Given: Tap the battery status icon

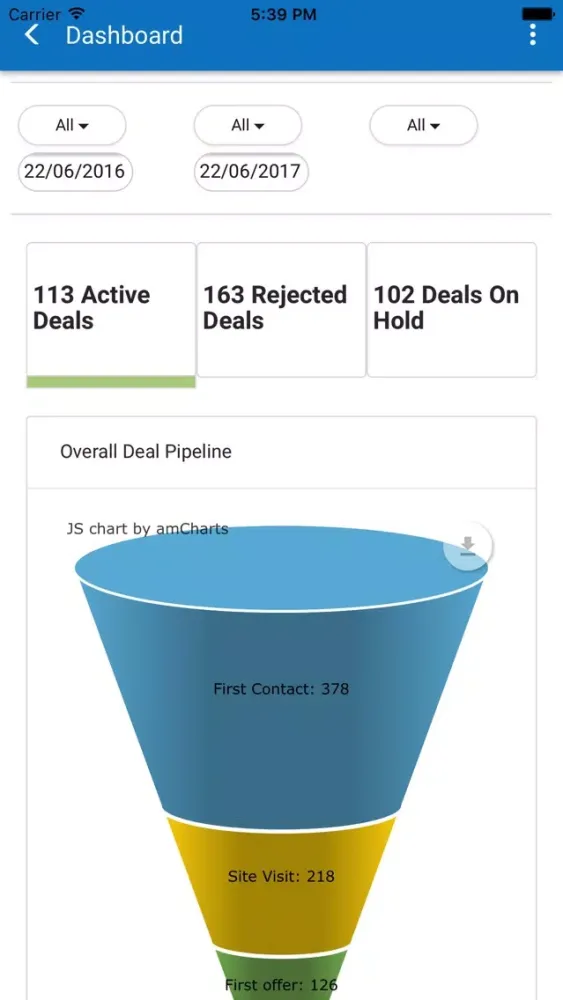Looking at the screenshot, I should pyautogui.click(x=537, y=13).
